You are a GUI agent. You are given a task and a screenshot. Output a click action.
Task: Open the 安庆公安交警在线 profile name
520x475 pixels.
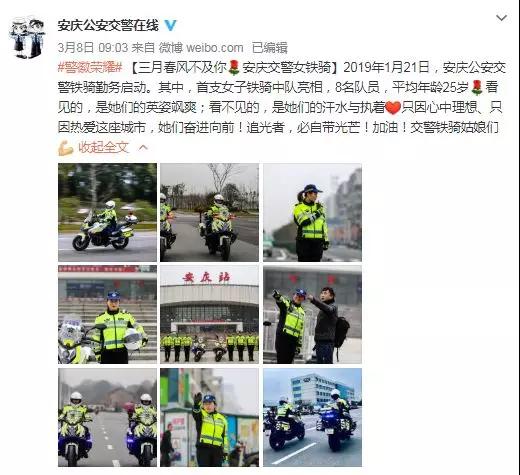[x=108, y=25]
